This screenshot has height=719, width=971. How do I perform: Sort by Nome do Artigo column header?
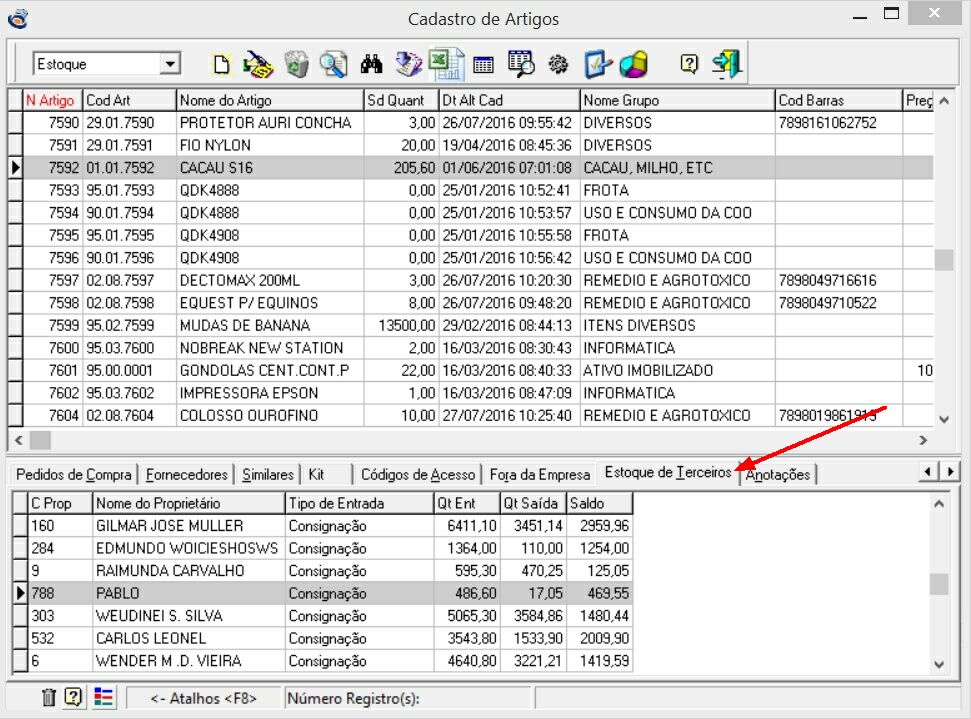(269, 100)
